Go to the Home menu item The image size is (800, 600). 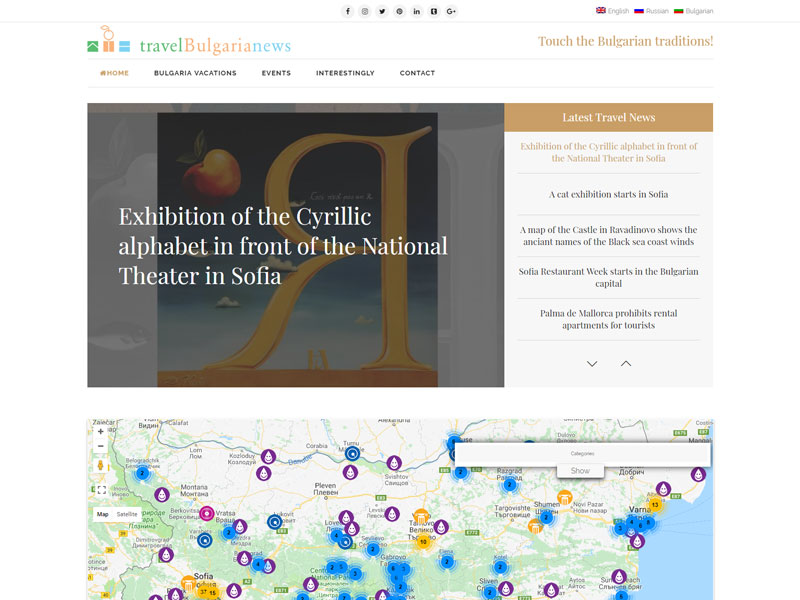[x=114, y=73]
